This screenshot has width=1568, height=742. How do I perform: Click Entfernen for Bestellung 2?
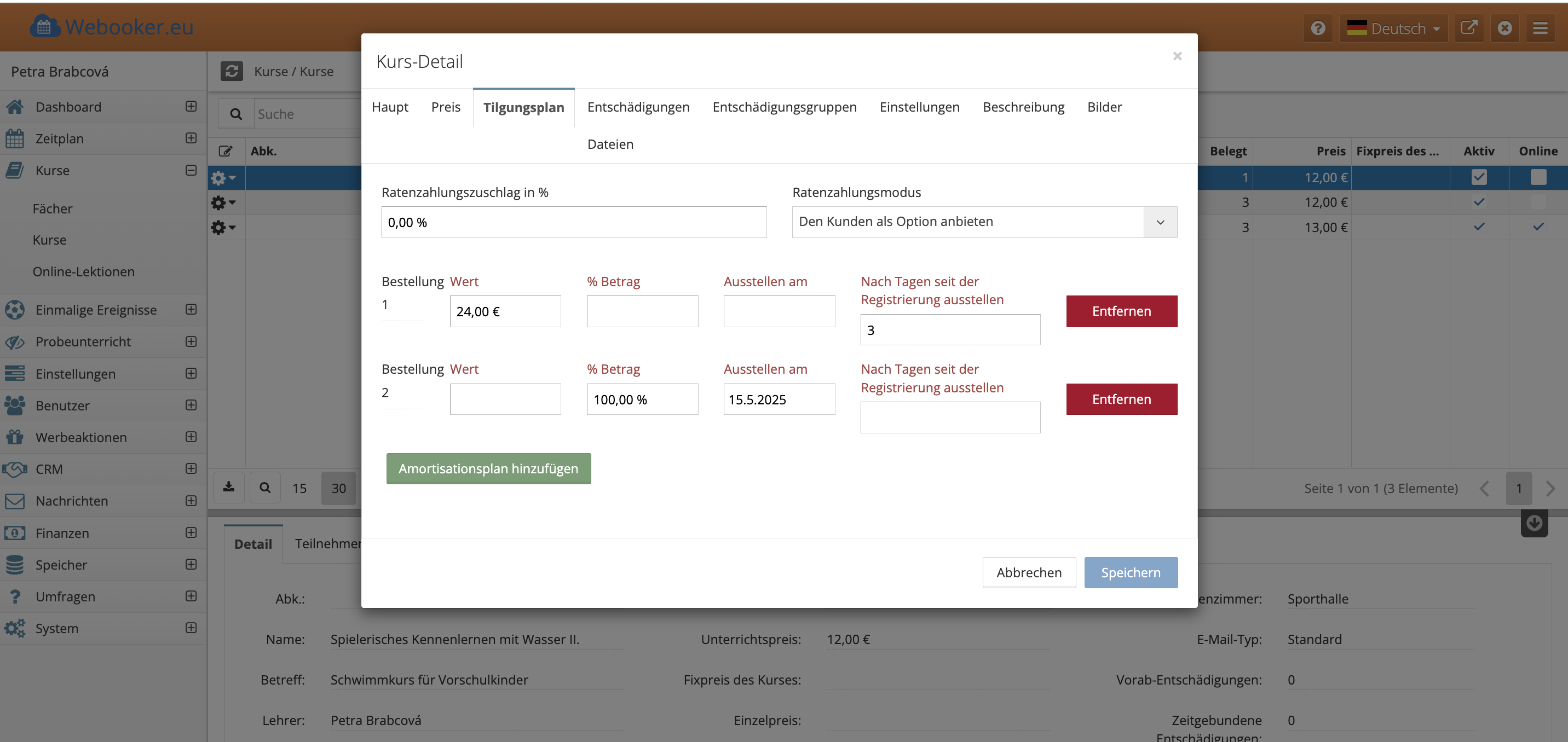pyautogui.click(x=1121, y=399)
